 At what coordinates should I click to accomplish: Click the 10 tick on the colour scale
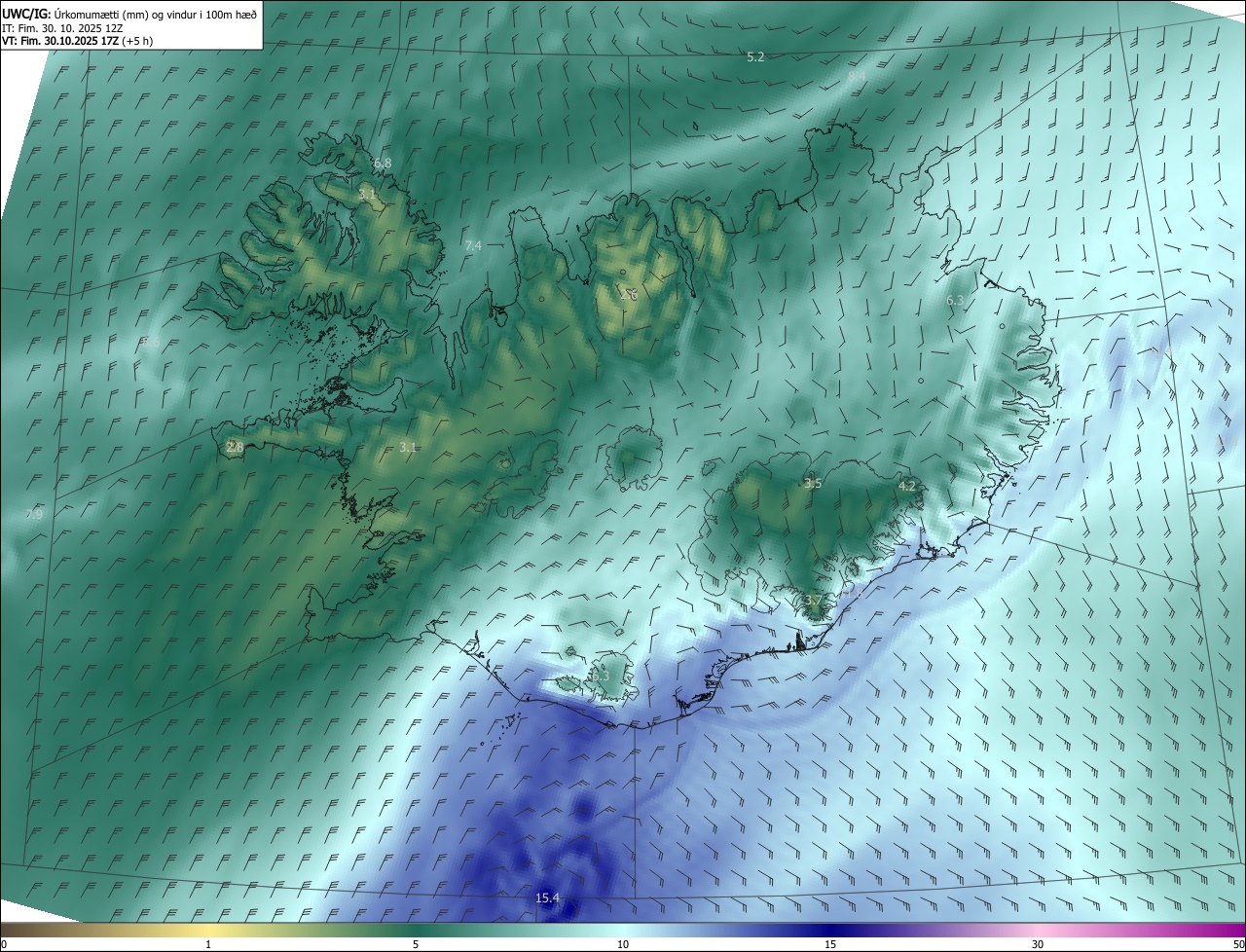(623, 944)
